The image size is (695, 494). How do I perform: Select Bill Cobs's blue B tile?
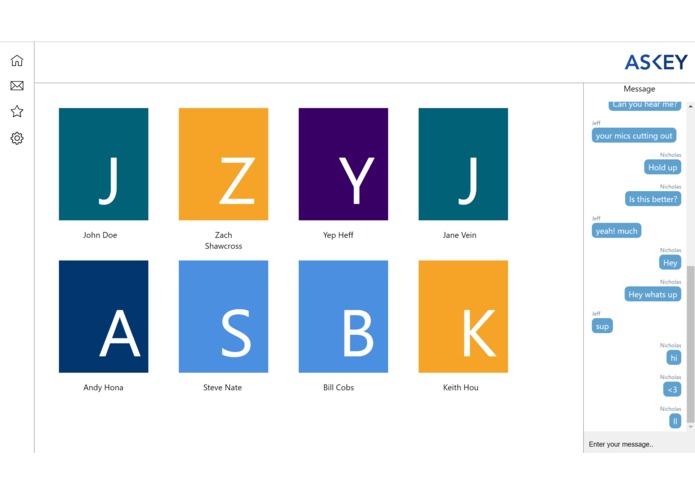coord(344,316)
